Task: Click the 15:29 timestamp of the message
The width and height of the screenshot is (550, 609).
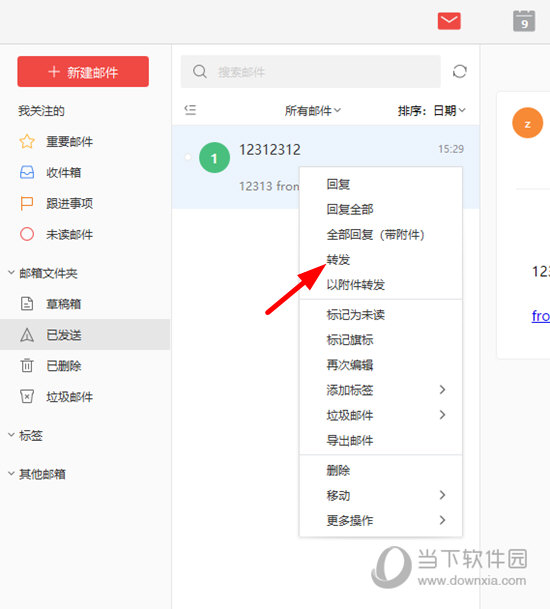Action: pos(451,149)
